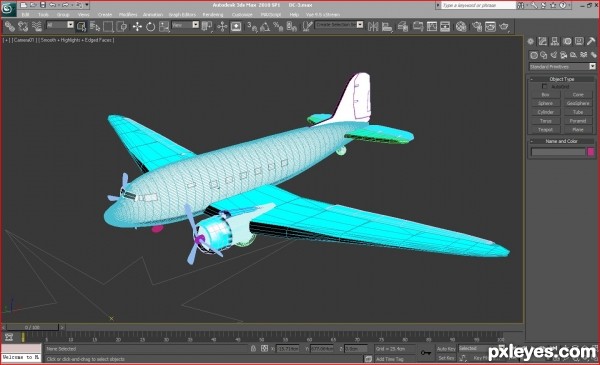The width and height of the screenshot is (600, 365).
Task: Select the Rotate tool in the toolbar
Action: click(x=150, y=26)
